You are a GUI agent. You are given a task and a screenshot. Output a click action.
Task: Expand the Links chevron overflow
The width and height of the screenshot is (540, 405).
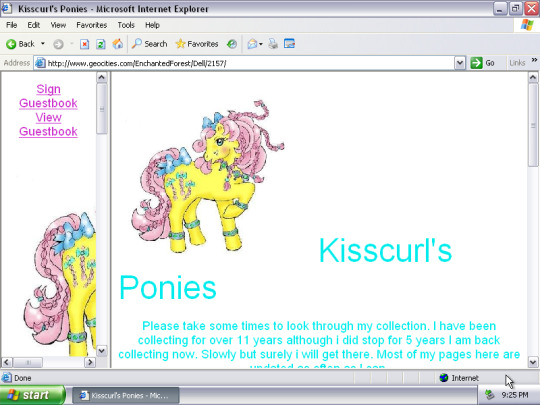534,60
